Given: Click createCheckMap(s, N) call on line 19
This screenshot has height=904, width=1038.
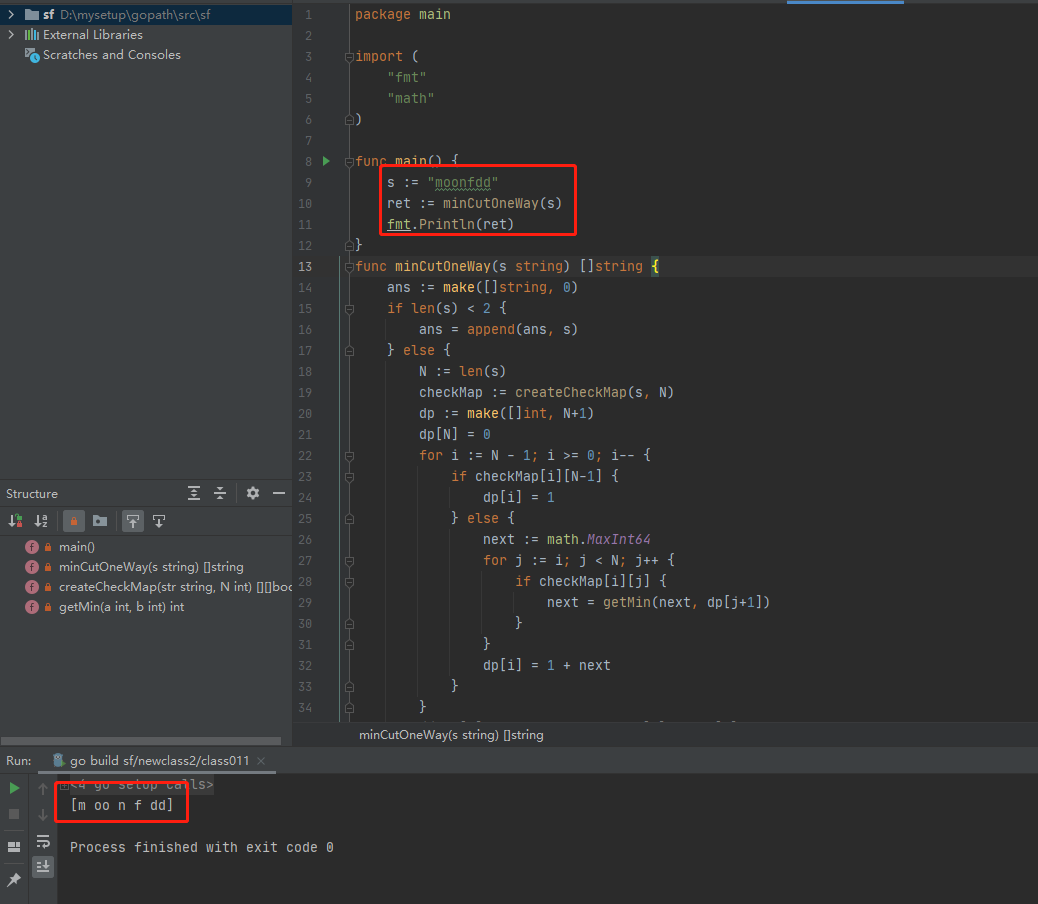Looking at the screenshot, I should coord(594,392).
